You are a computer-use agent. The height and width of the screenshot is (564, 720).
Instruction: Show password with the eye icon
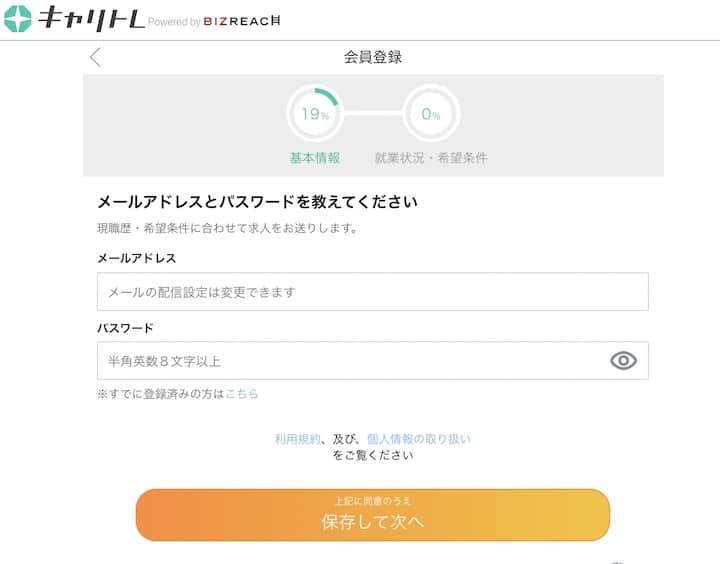click(623, 361)
